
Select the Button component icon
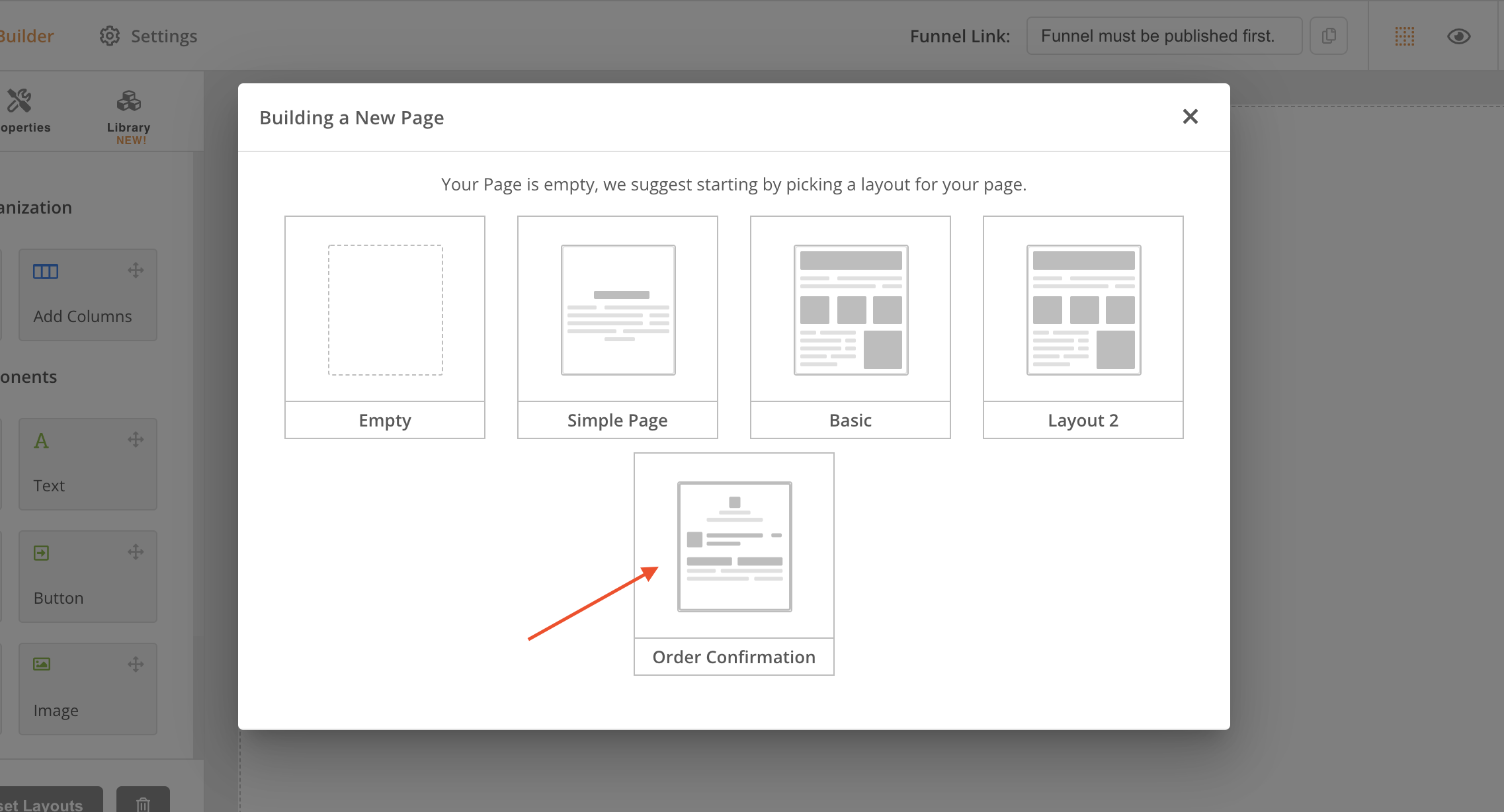tap(42, 553)
